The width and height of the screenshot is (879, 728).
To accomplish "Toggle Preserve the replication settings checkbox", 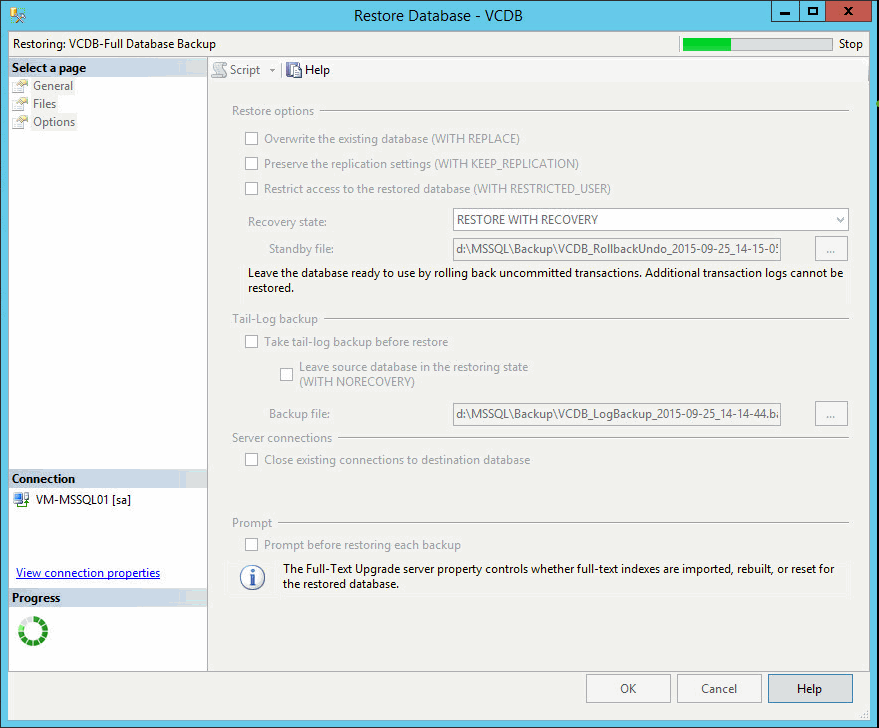I will (x=252, y=164).
